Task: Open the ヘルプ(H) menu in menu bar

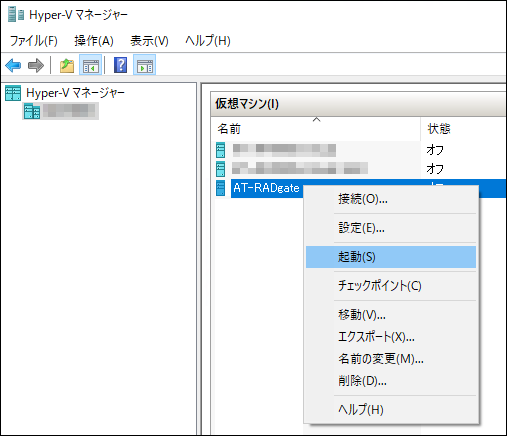Action: [x=208, y=41]
